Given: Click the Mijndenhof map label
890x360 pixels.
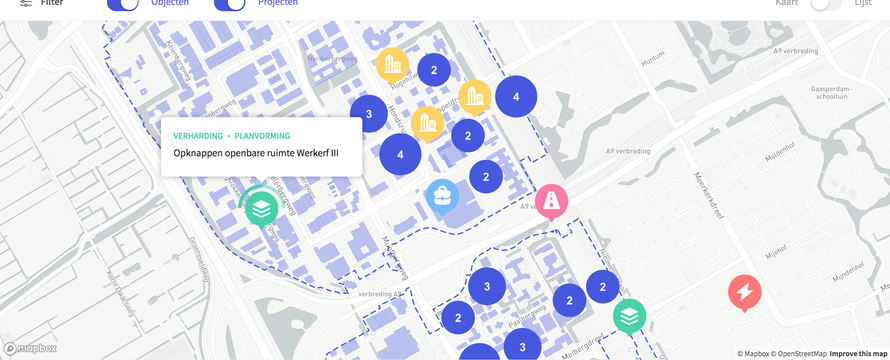Looking at the screenshot, I should (848, 273).
